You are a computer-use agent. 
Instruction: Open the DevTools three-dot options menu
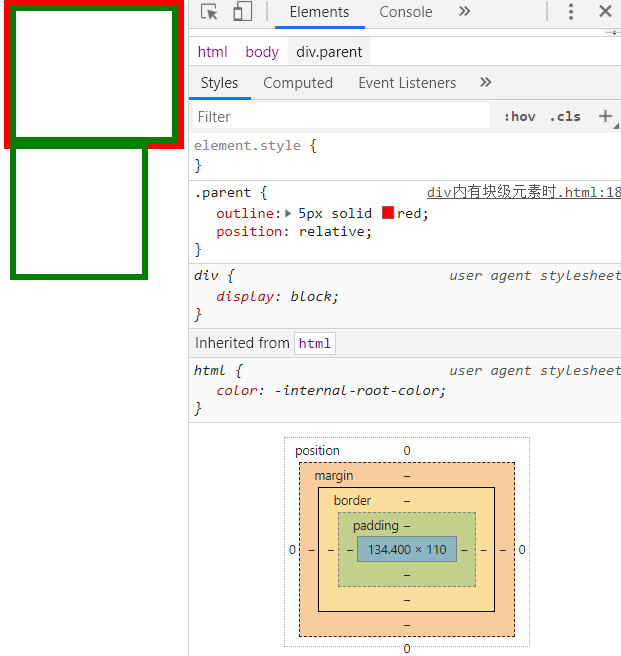[571, 12]
